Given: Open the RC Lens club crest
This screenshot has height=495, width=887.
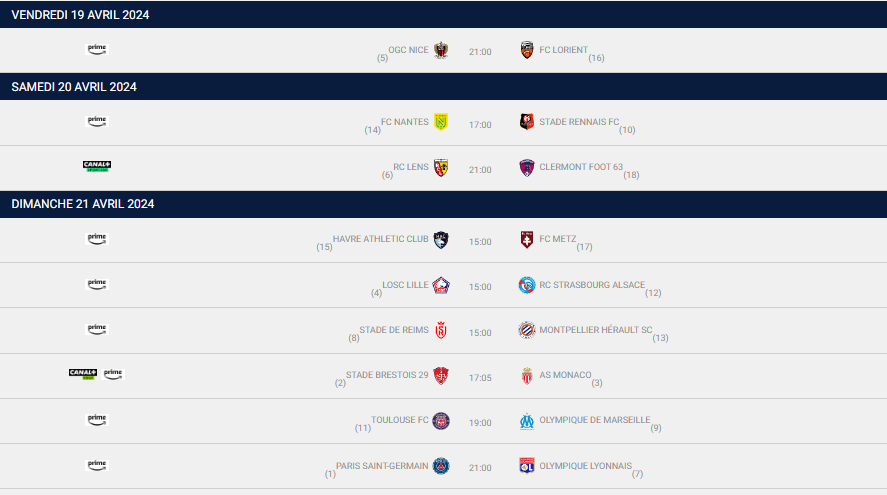Looking at the screenshot, I should point(441,167).
